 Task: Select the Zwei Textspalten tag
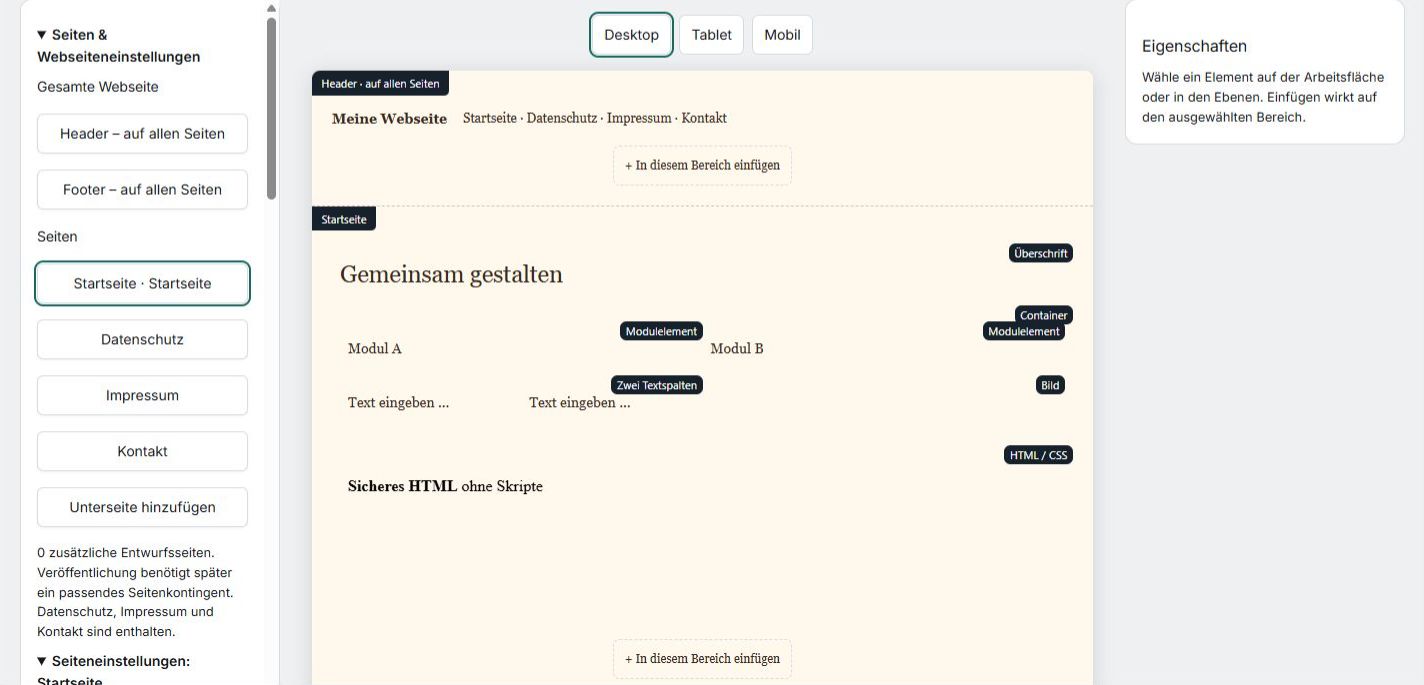click(657, 385)
